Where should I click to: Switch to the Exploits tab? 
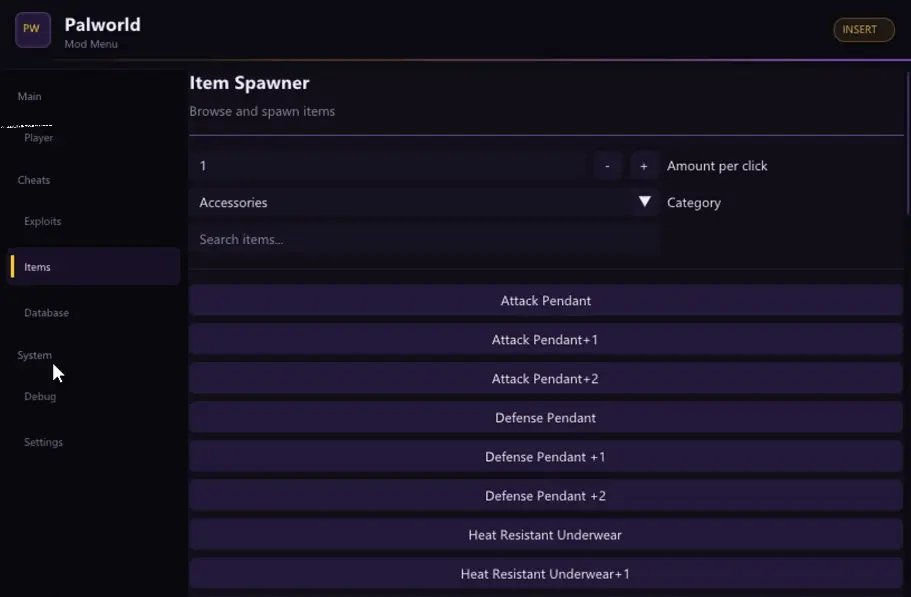point(42,221)
